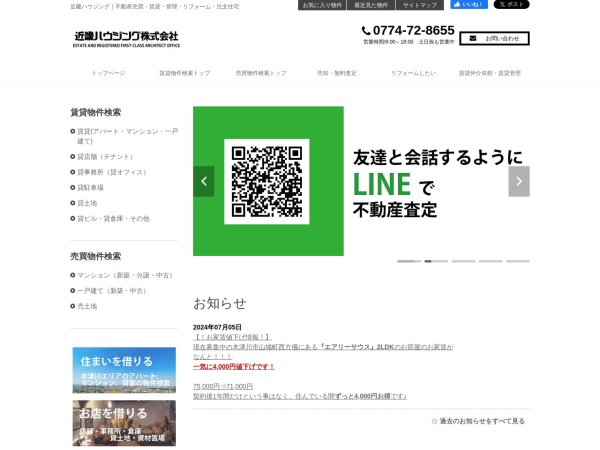600x450 pixels.
Task: Click the previous slide arrow on the carousel
Action: tap(204, 181)
